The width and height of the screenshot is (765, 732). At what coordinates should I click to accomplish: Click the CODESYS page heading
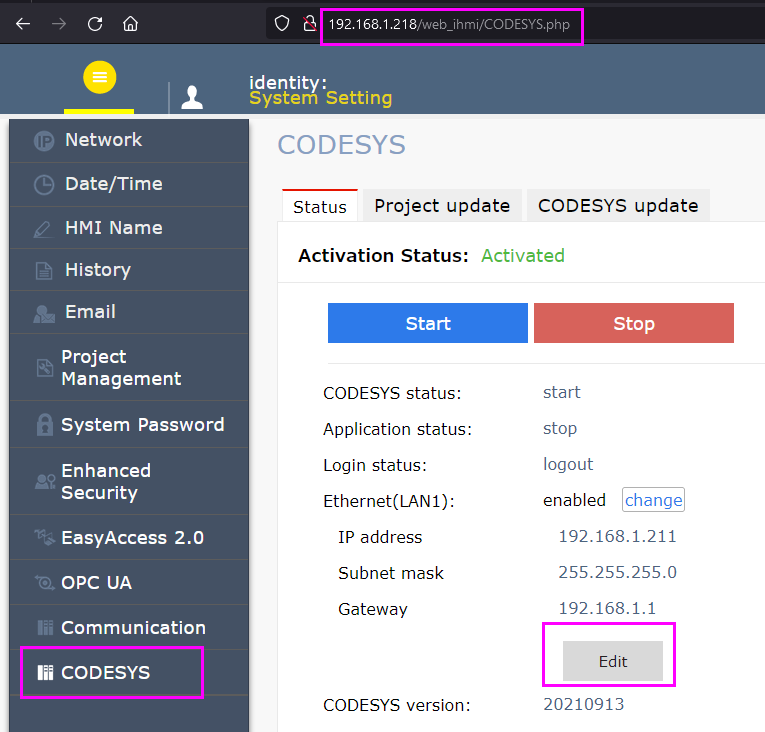(x=342, y=145)
